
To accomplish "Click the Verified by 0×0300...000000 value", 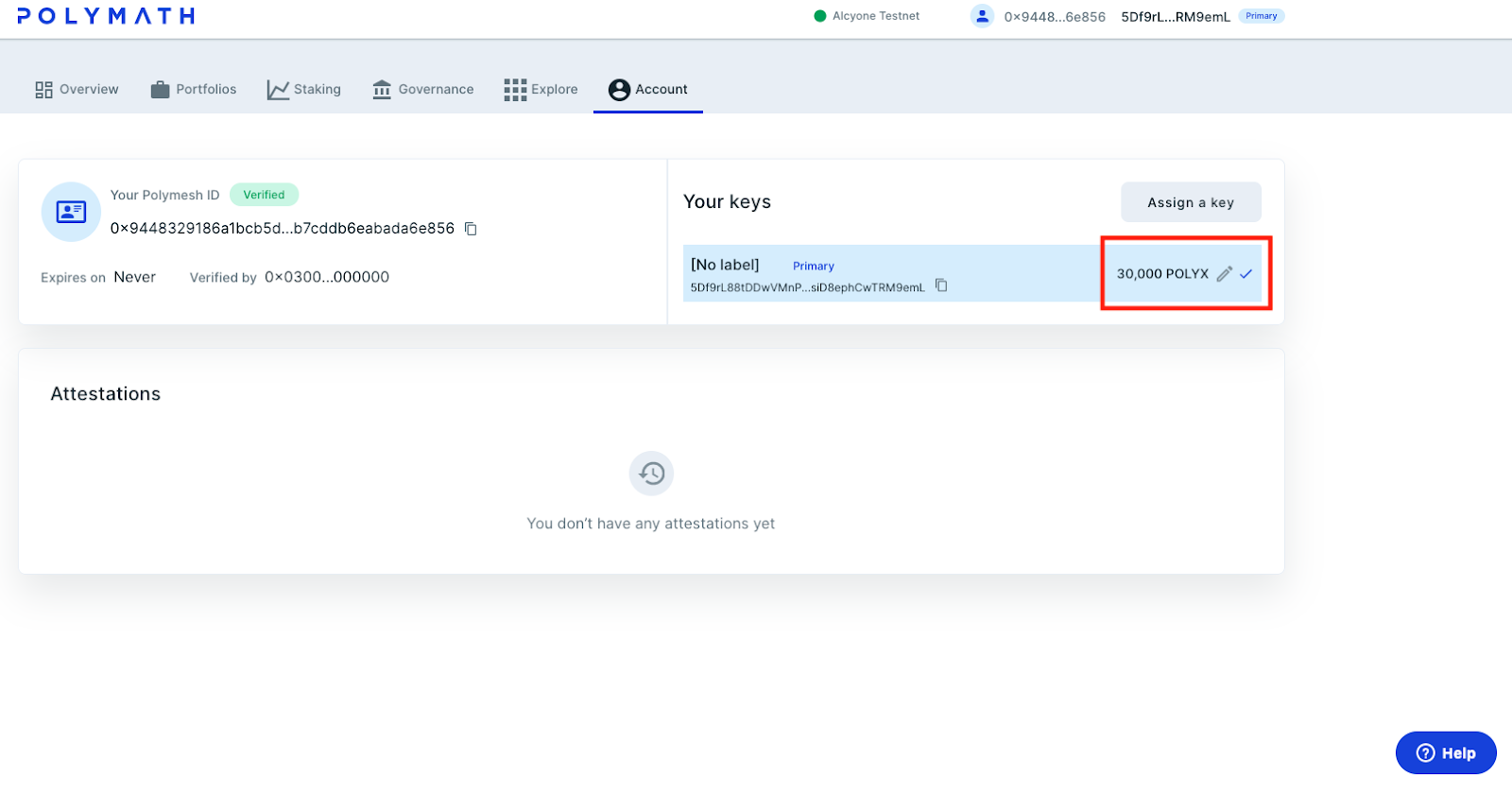I will pos(327,277).
